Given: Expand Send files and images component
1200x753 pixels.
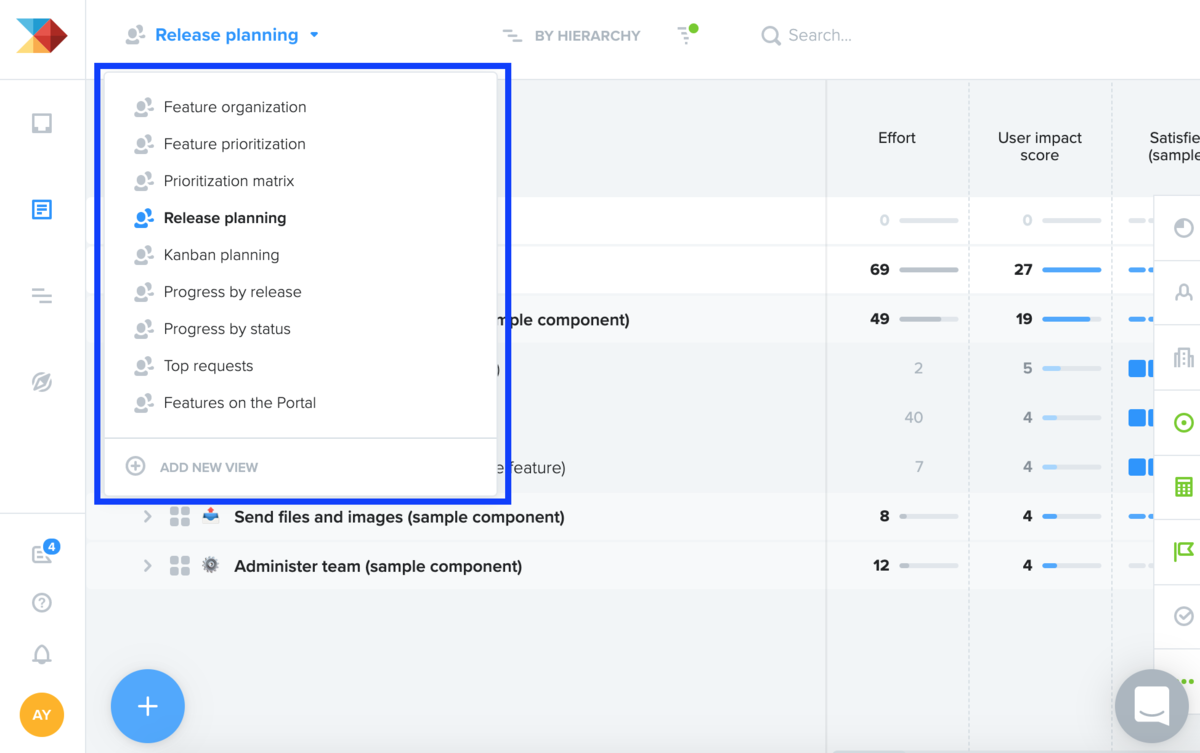Looking at the screenshot, I should (147, 517).
